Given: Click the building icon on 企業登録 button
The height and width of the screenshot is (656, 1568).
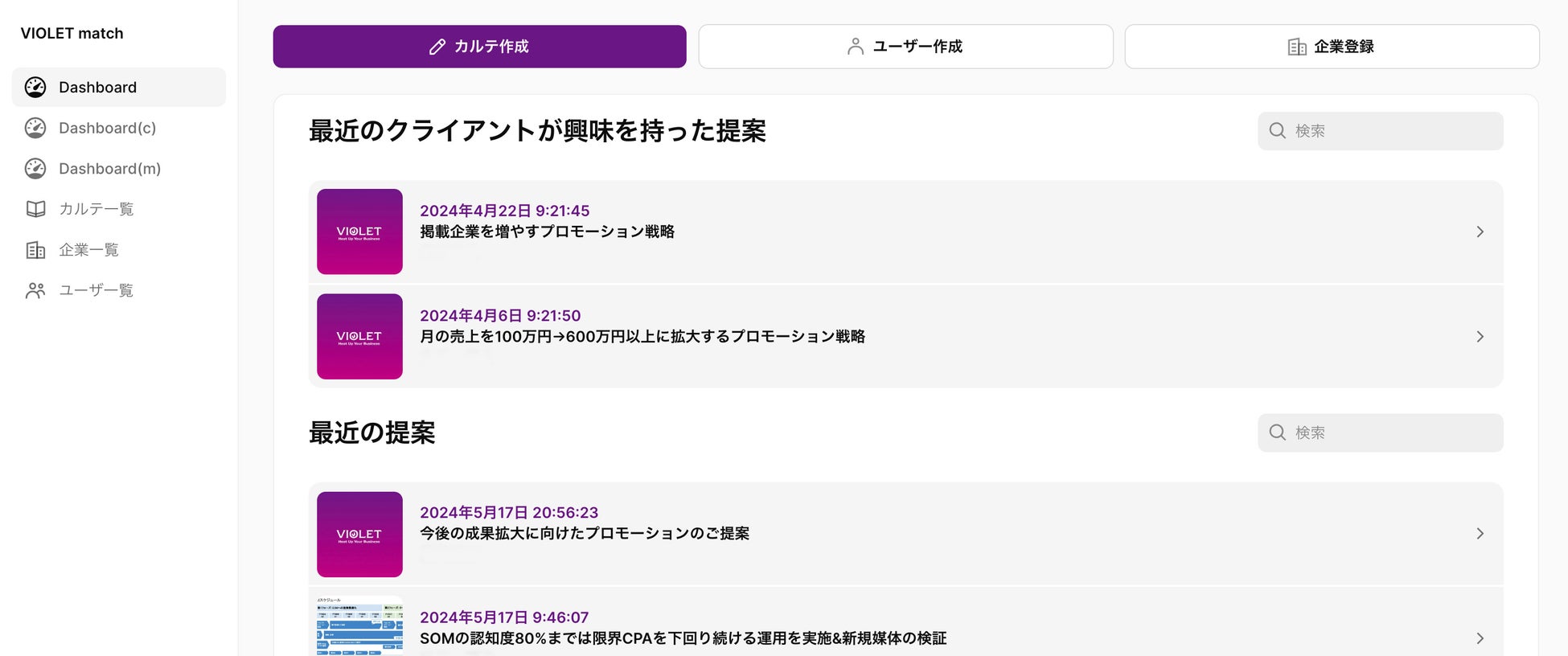Looking at the screenshot, I should pyautogui.click(x=1297, y=47).
